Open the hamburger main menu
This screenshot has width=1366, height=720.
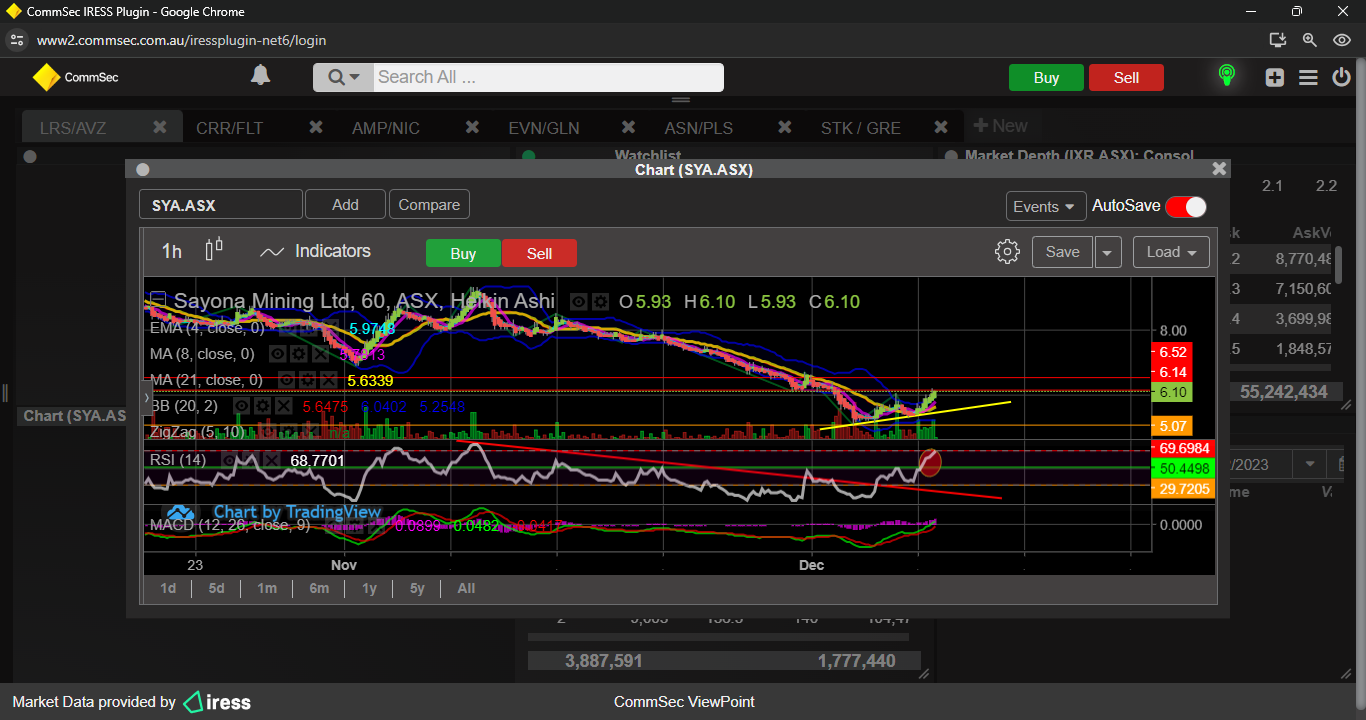(x=1308, y=77)
